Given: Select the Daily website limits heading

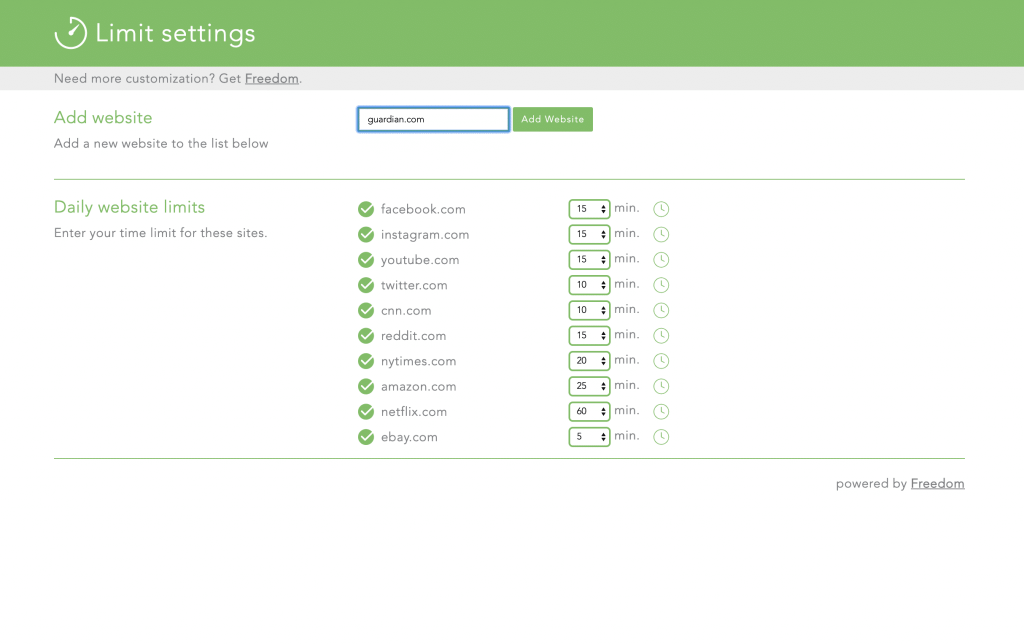Looking at the screenshot, I should pyautogui.click(x=129, y=207).
